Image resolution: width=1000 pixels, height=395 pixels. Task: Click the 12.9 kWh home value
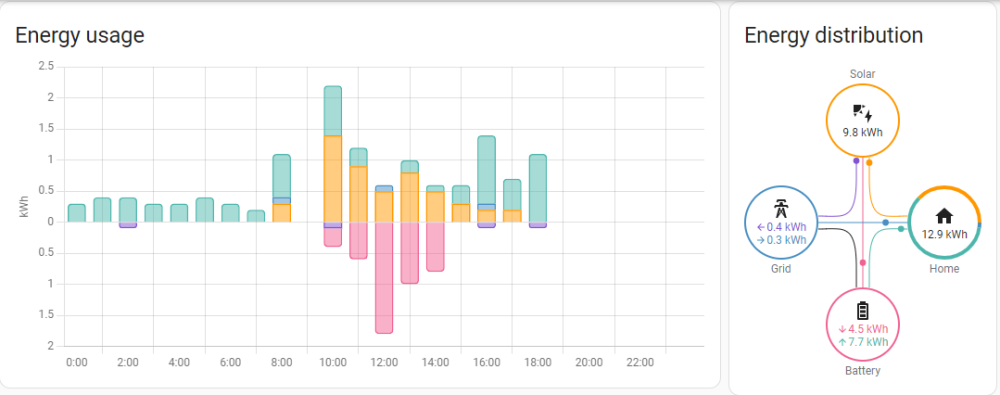point(944,234)
